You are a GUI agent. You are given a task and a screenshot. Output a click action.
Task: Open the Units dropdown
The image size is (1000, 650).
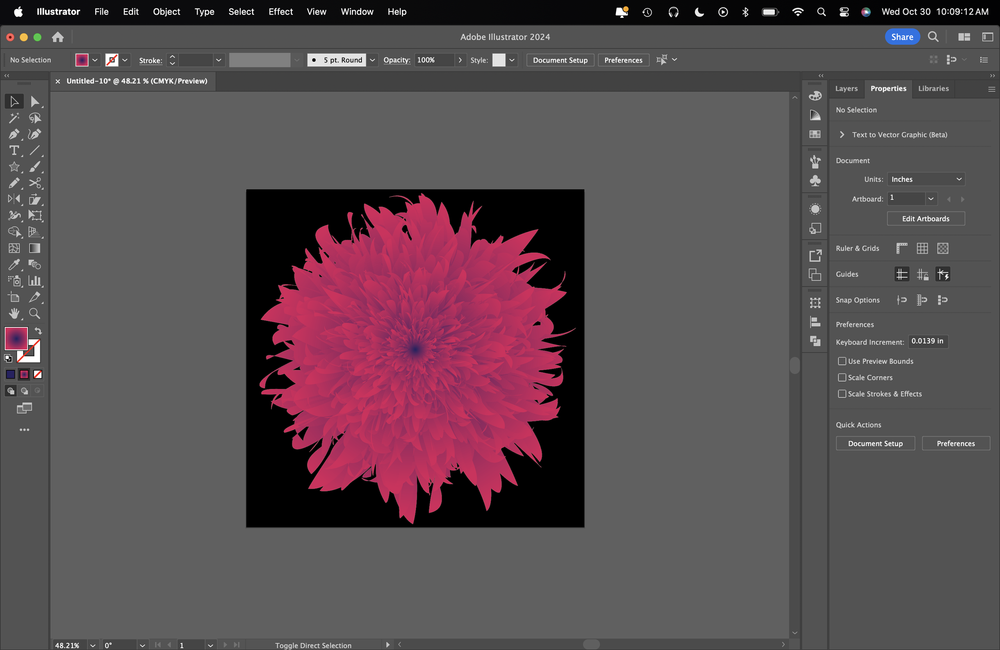click(x=926, y=180)
